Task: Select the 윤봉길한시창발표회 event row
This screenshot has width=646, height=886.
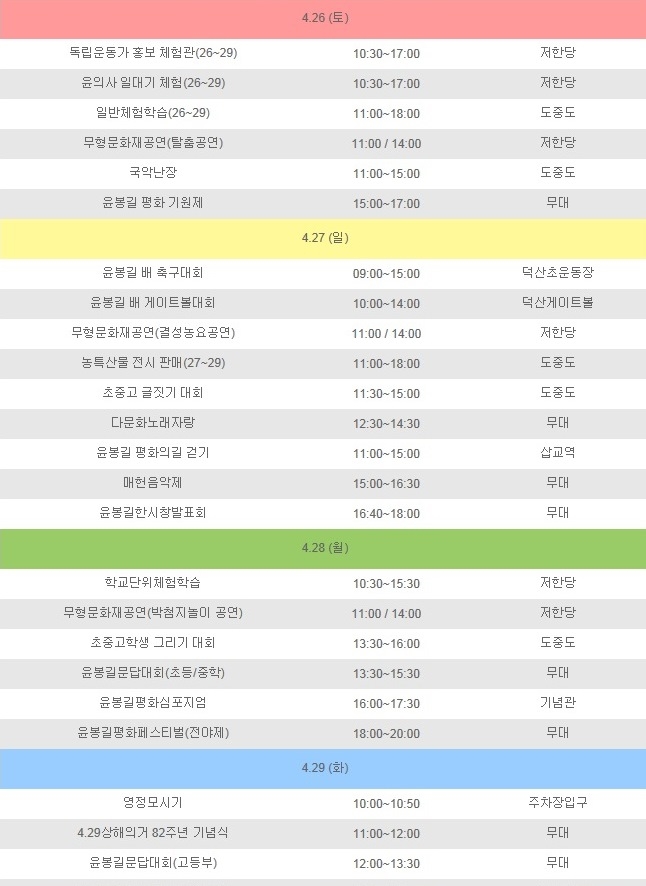Action: (x=153, y=513)
